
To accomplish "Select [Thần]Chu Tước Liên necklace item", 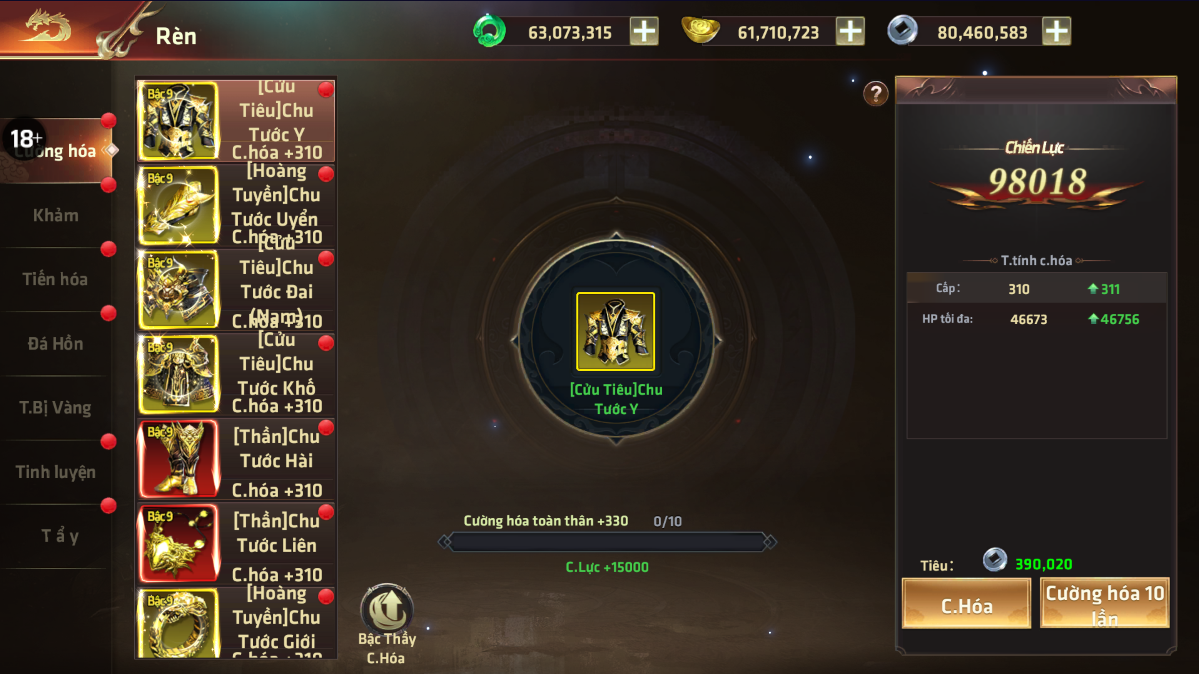I will pyautogui.click(x=236, y=544).
